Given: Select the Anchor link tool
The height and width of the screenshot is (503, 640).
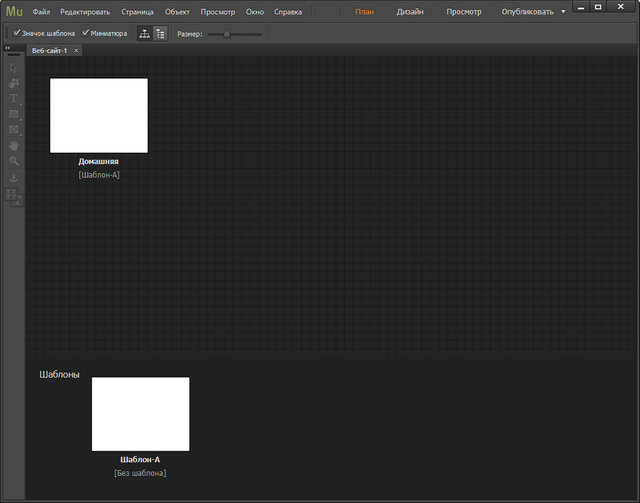Looking at the screenshot, I should pyautogui.click(x=14, y=177).
